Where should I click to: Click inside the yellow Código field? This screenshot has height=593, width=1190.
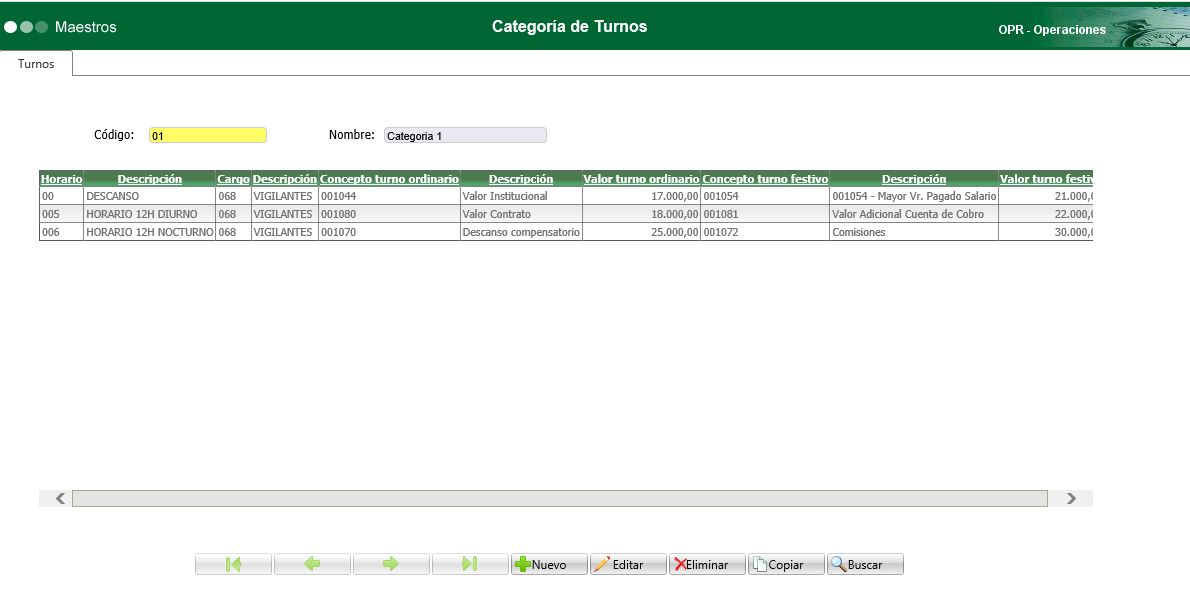point(210,134)
